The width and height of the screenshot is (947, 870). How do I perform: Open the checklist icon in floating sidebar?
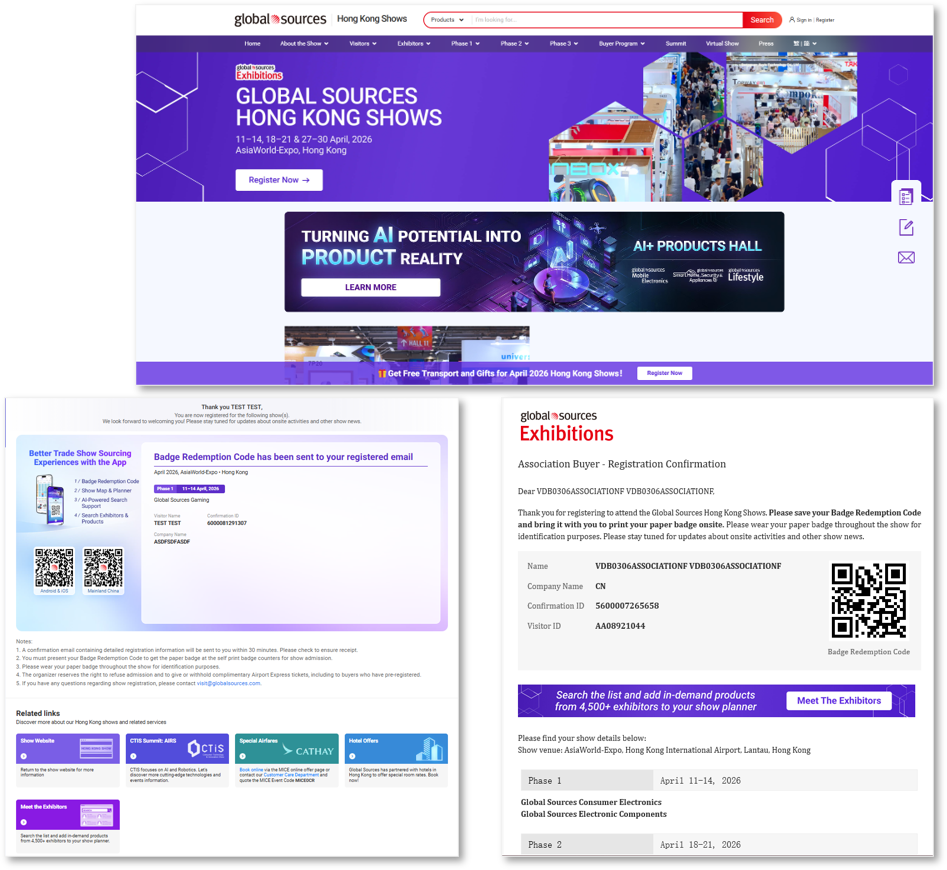905,197
